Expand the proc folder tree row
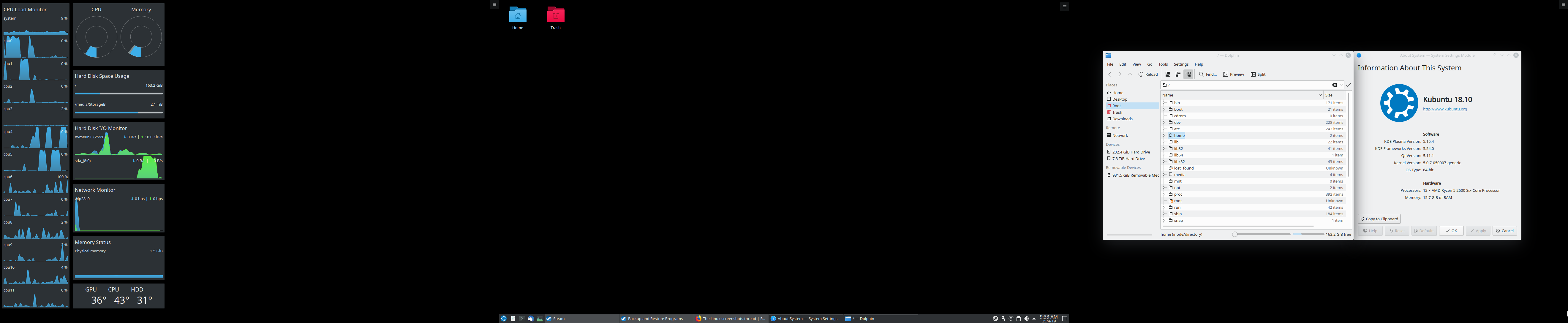Image resolution: width=1568 pixels, height=323 pixels. (1164, 194)
